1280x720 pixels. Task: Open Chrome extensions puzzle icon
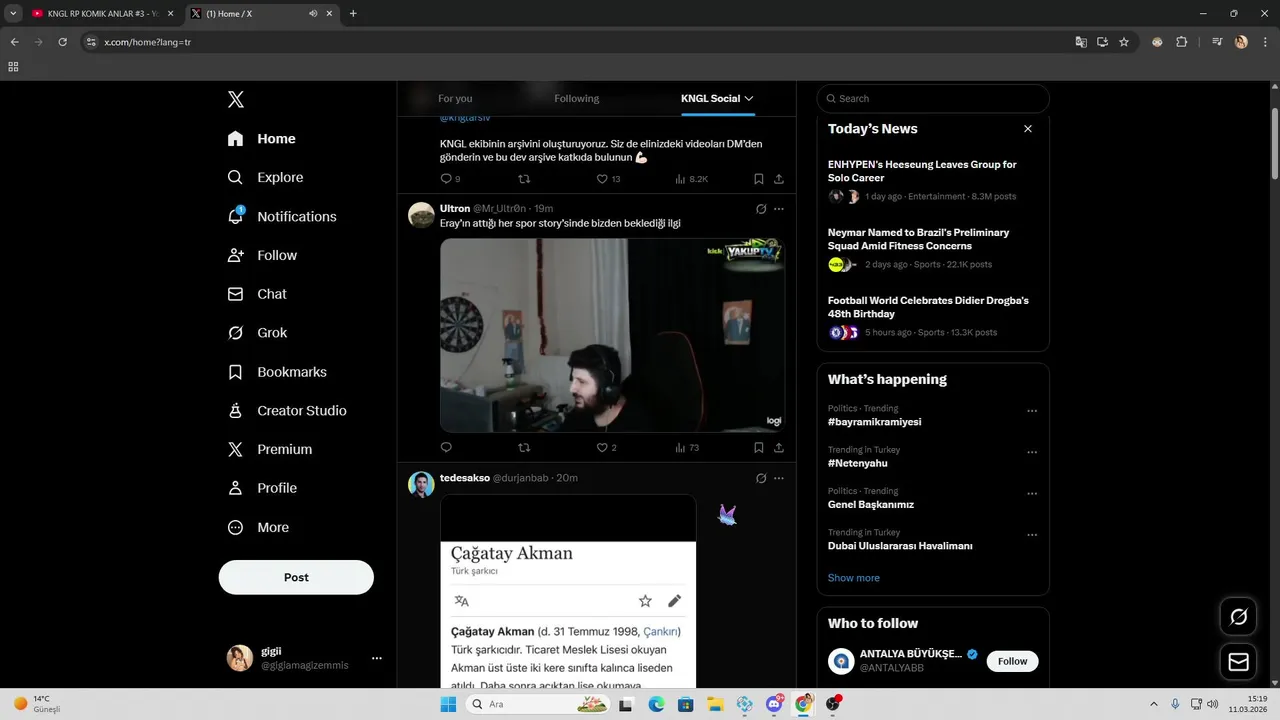tap(1181, 42)
